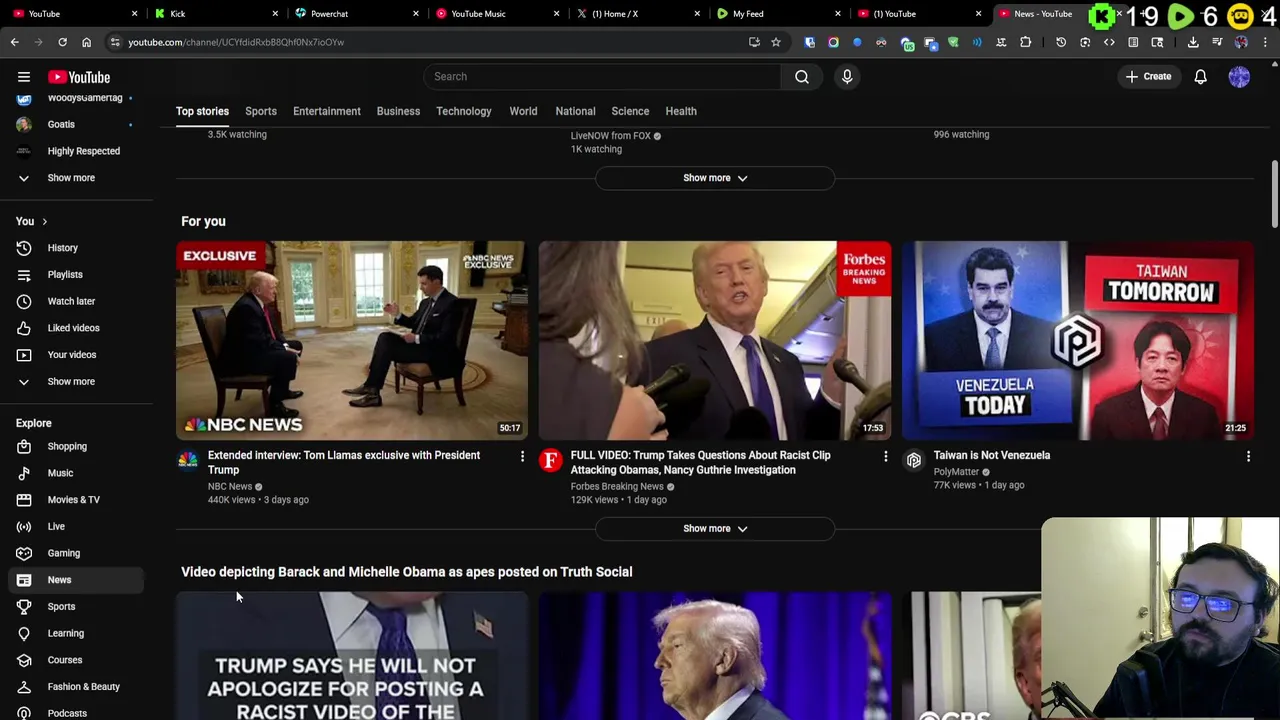Open Shopping in Explore section
The width and height of the screenshot is (1280, 720).
pos(77,446)
